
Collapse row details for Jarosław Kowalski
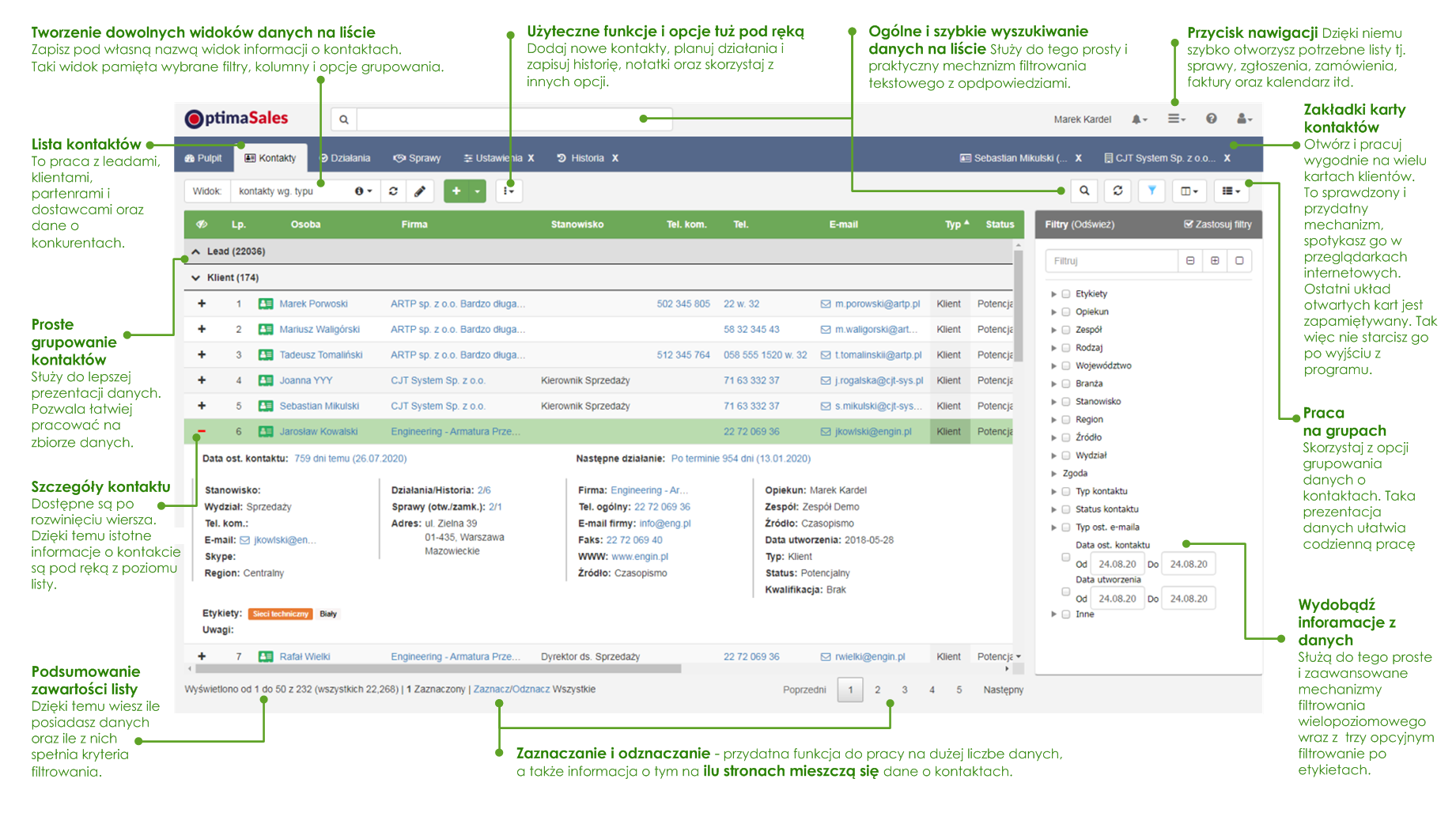pos(202,432)
